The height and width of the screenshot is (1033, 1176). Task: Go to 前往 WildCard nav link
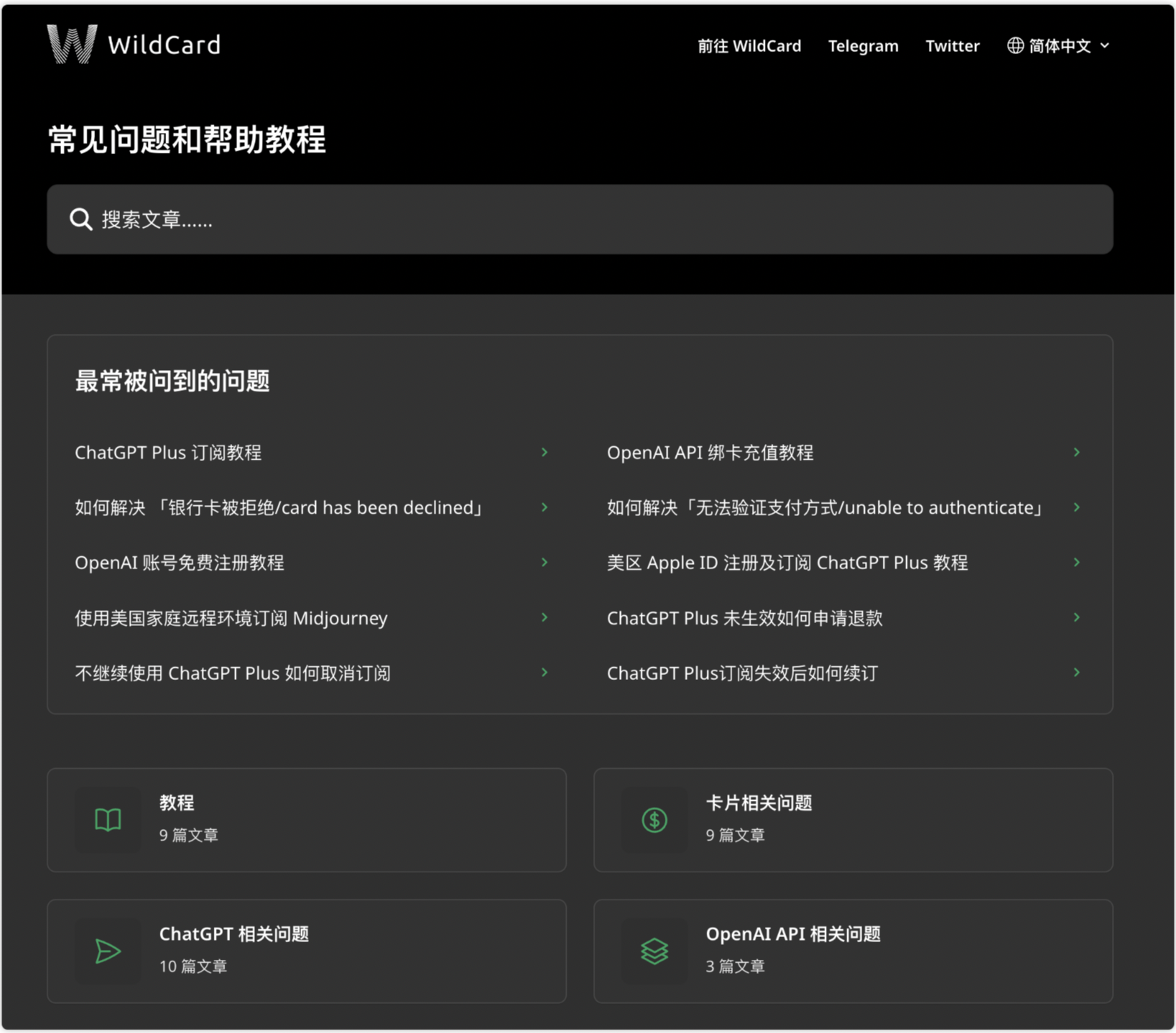coord(749,46)
